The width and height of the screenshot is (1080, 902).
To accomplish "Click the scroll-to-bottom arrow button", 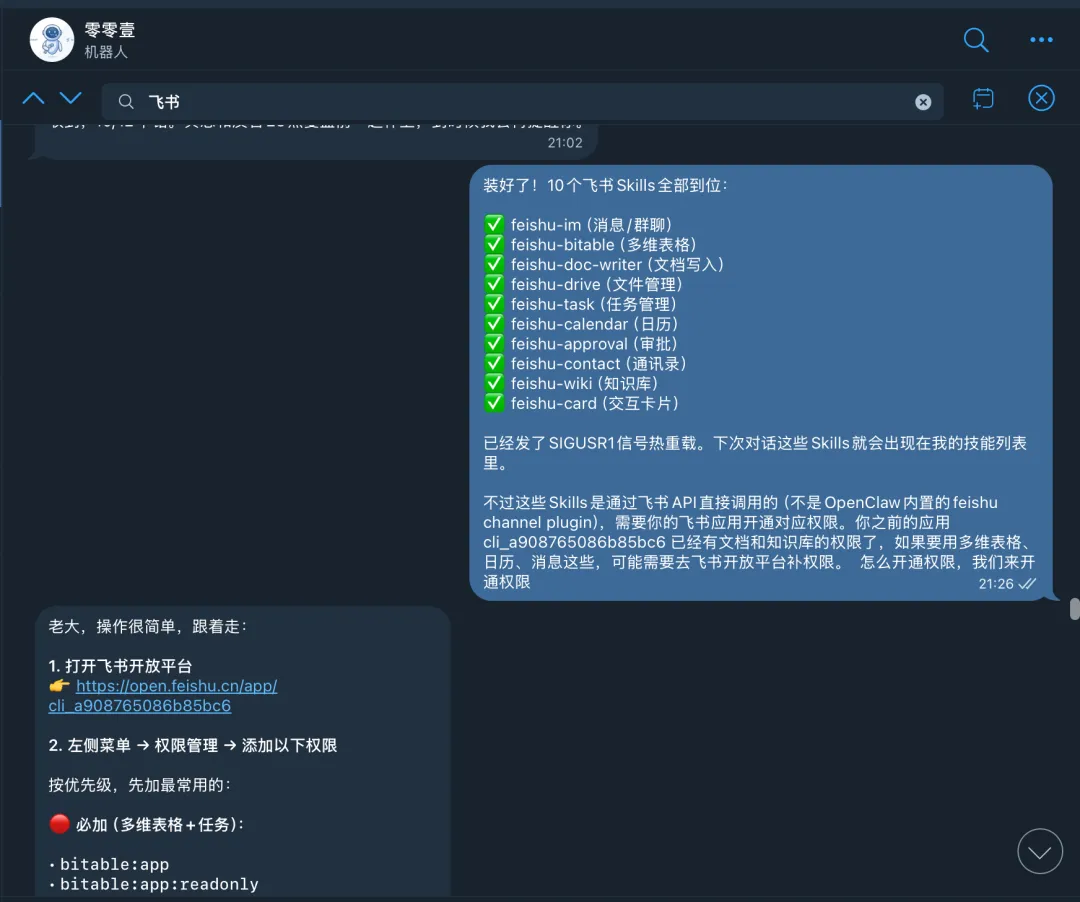I will [1039, 851].
